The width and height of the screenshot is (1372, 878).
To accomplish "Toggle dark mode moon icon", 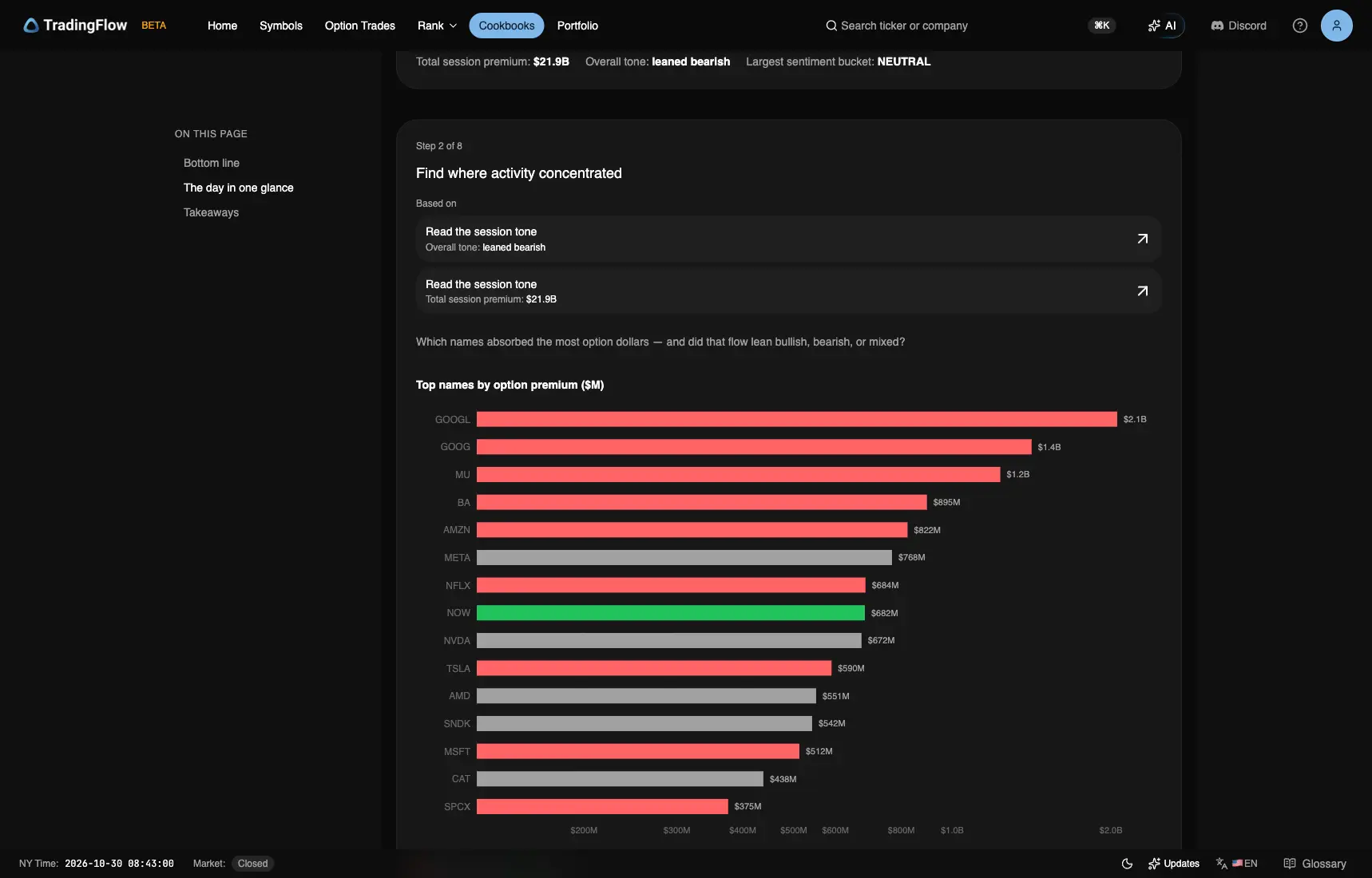I will 1127,864.
